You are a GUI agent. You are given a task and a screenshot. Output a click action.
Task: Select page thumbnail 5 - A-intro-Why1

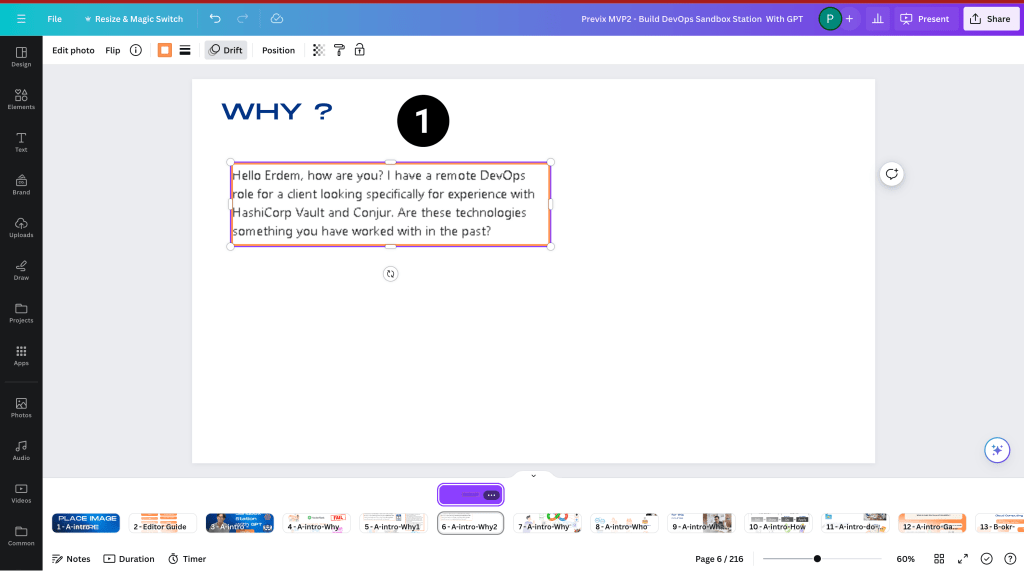point(394,523)
